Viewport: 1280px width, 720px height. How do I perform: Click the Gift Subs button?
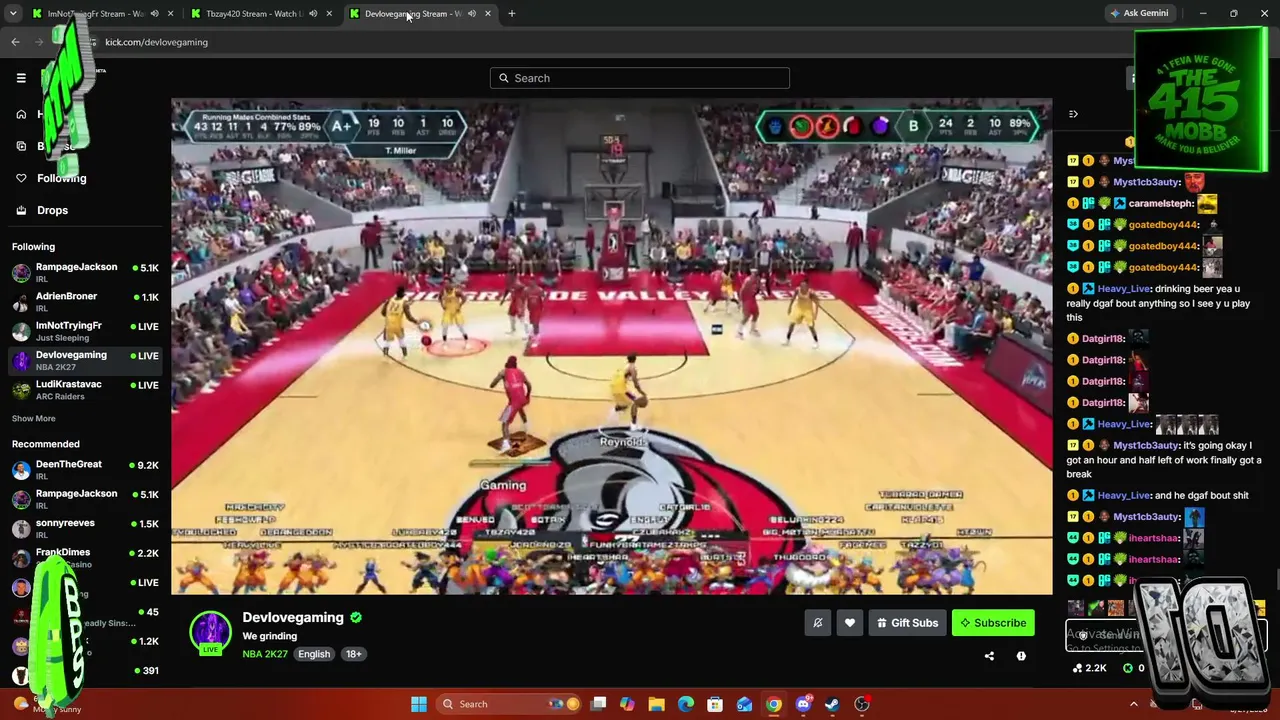coord(907,623)
